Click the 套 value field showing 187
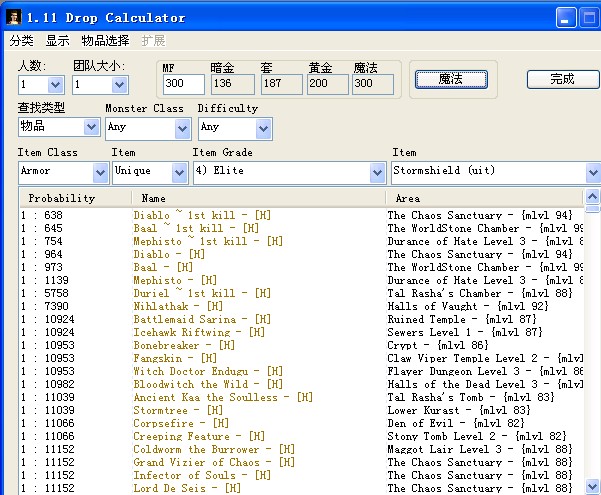 [281, 84]
